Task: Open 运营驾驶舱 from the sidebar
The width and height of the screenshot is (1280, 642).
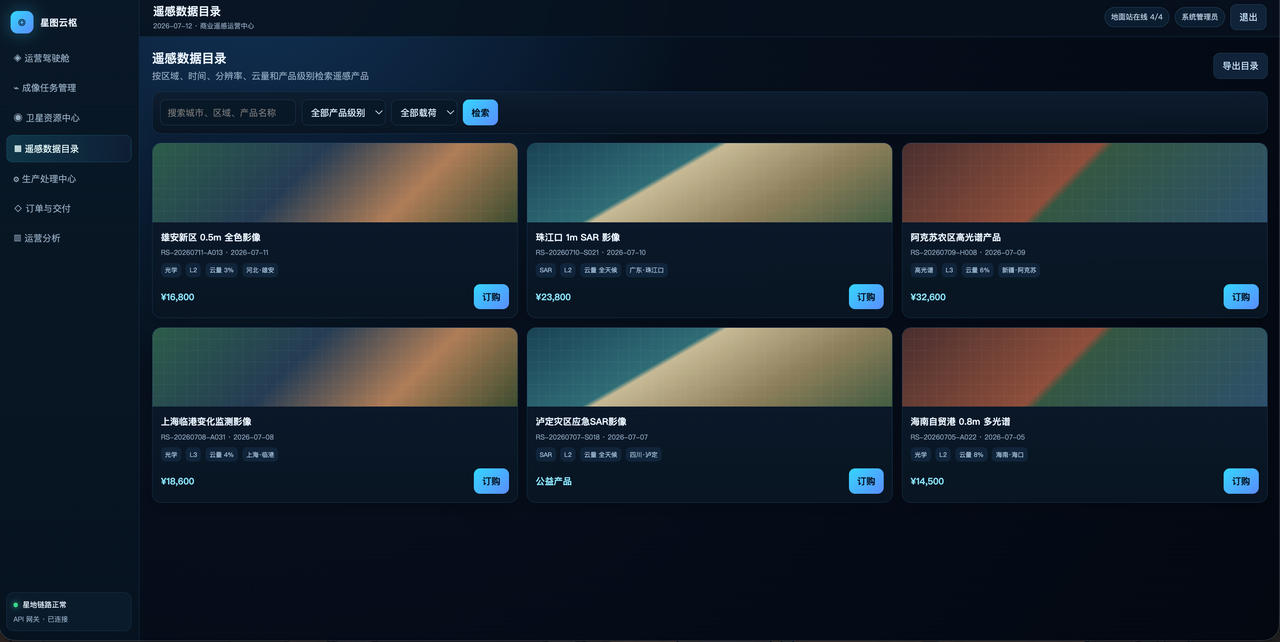Action: pyautogui.click(x=68, y=58)
